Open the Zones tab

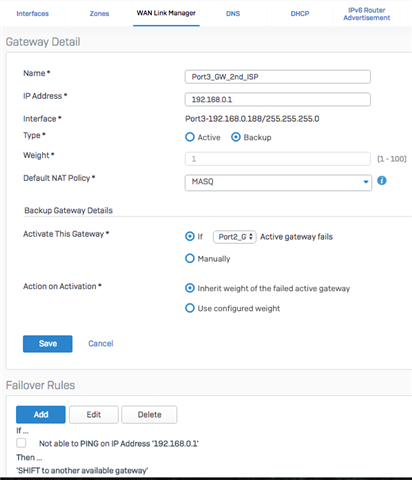point(99,14)
